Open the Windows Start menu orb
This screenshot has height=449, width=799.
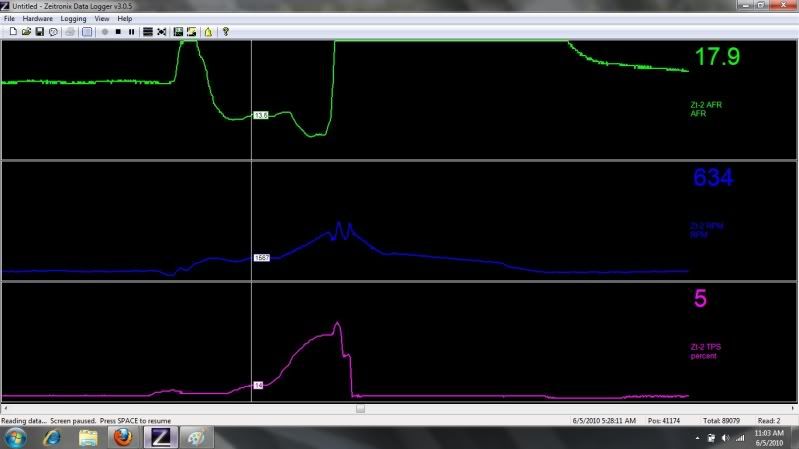tap(15, 438)
